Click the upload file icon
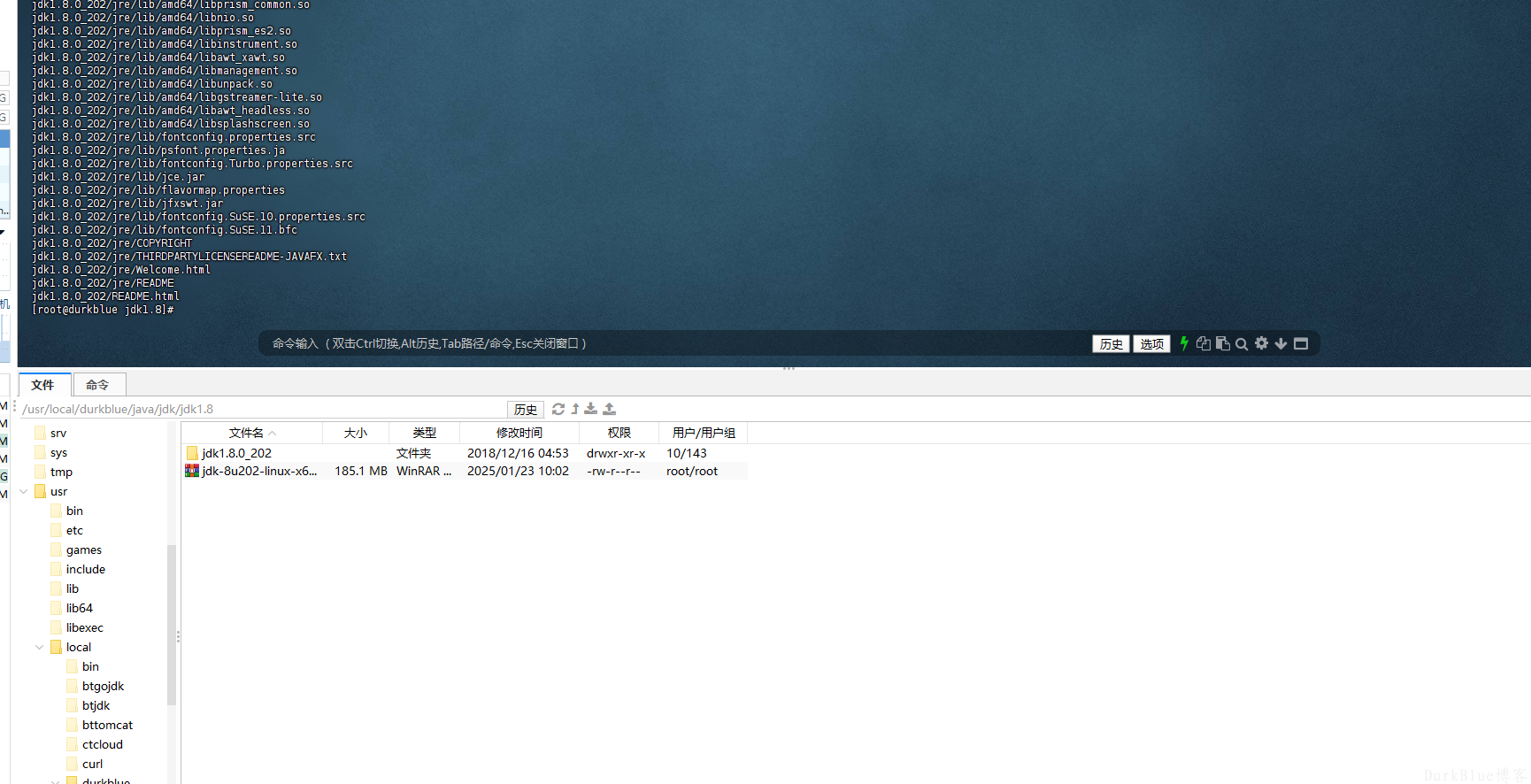 (609, 409)
